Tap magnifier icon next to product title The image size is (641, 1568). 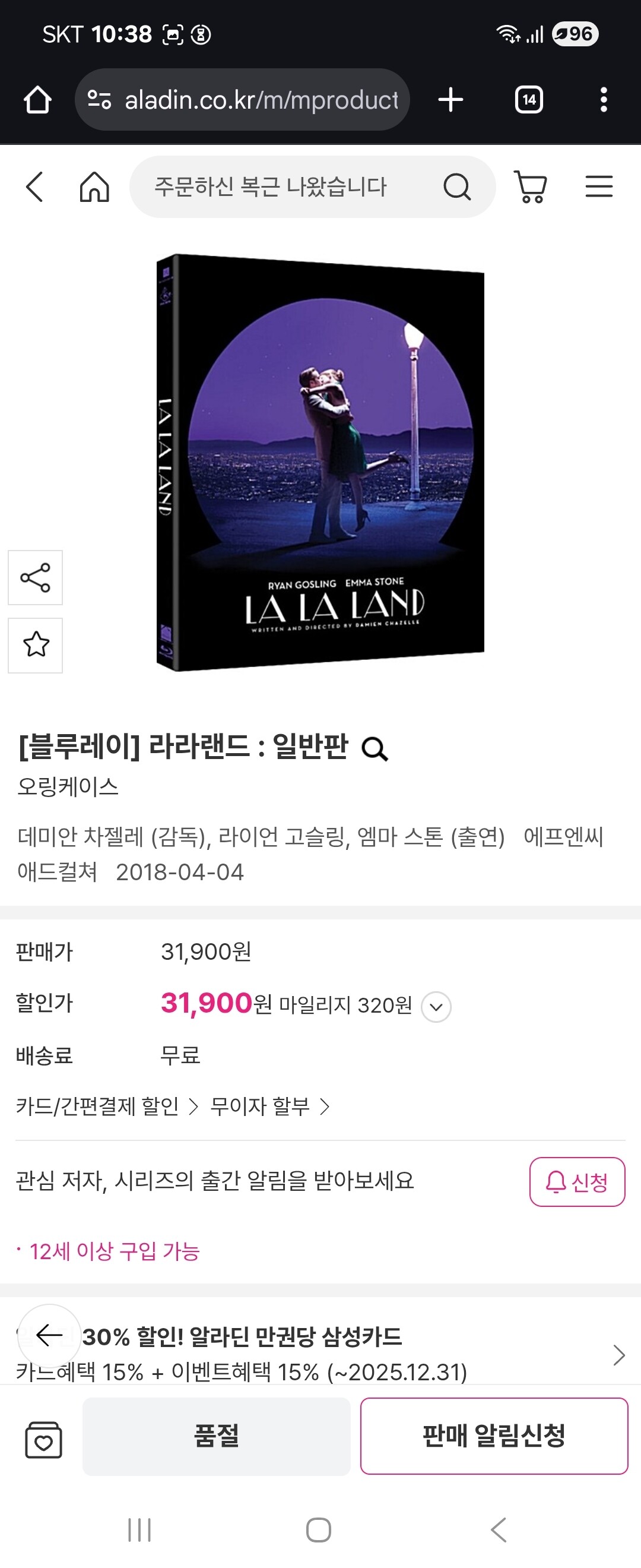[x=375, y=749]
